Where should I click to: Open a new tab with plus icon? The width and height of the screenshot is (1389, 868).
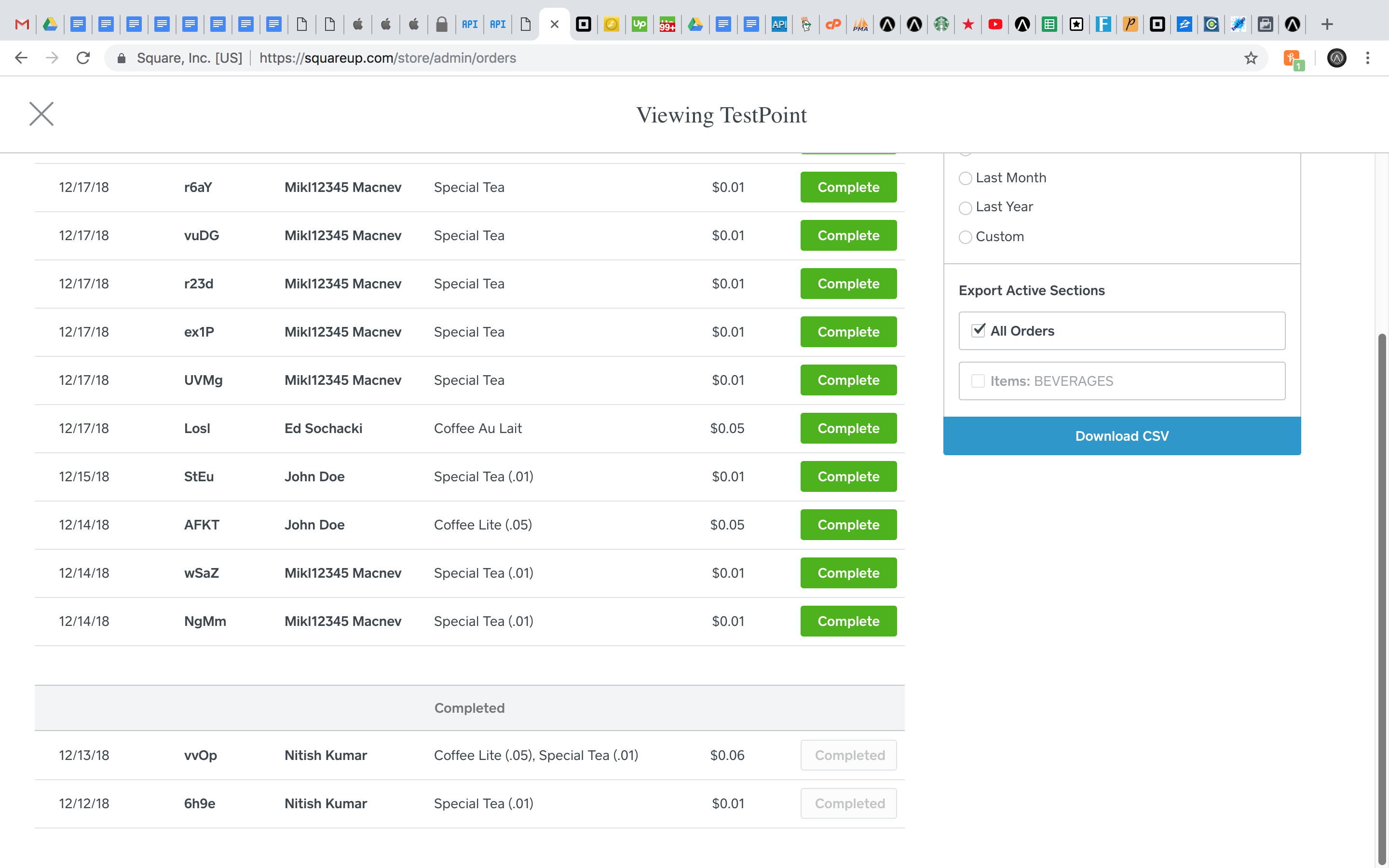pos(1327,24)
